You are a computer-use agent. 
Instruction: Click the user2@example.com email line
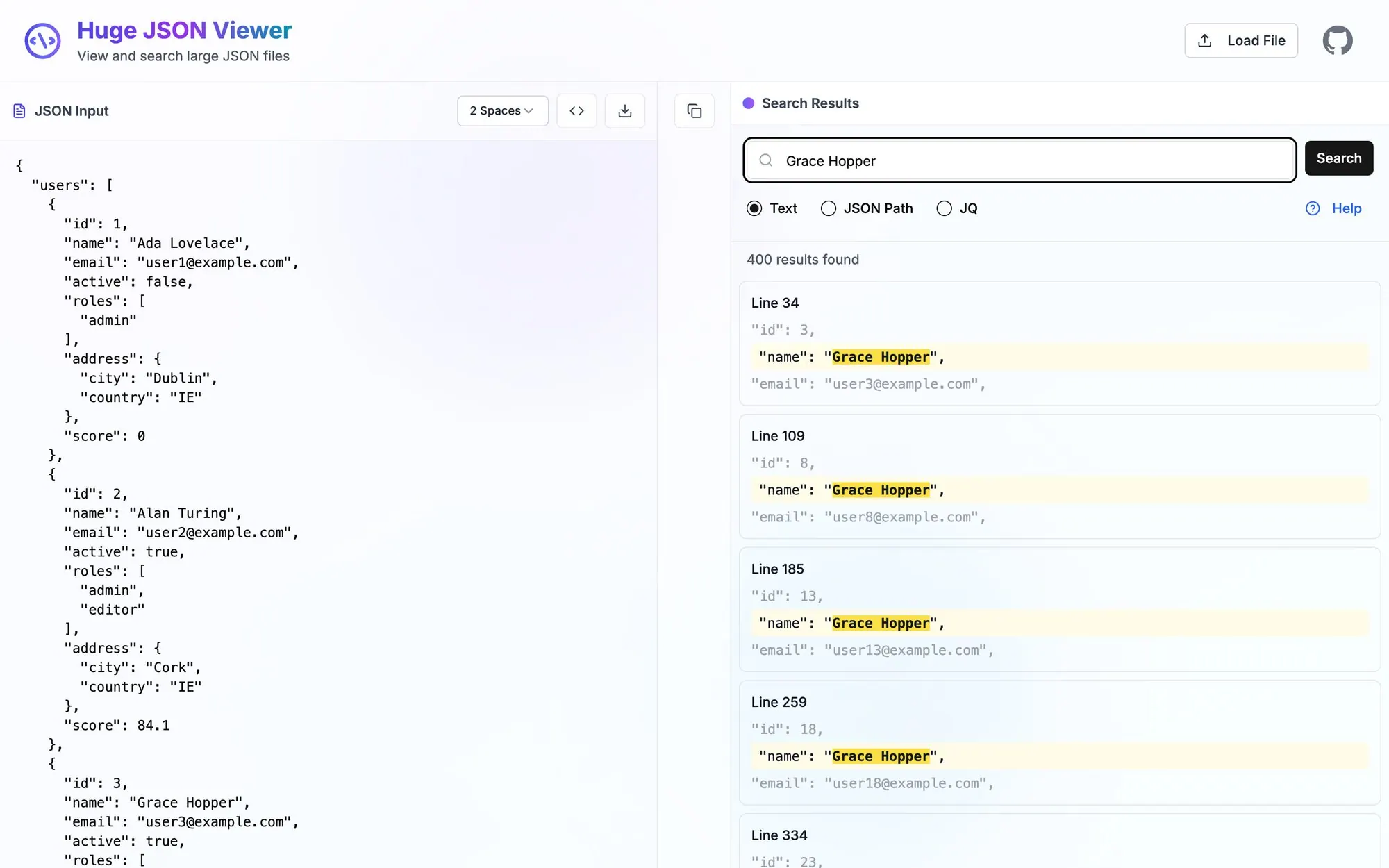181,533
